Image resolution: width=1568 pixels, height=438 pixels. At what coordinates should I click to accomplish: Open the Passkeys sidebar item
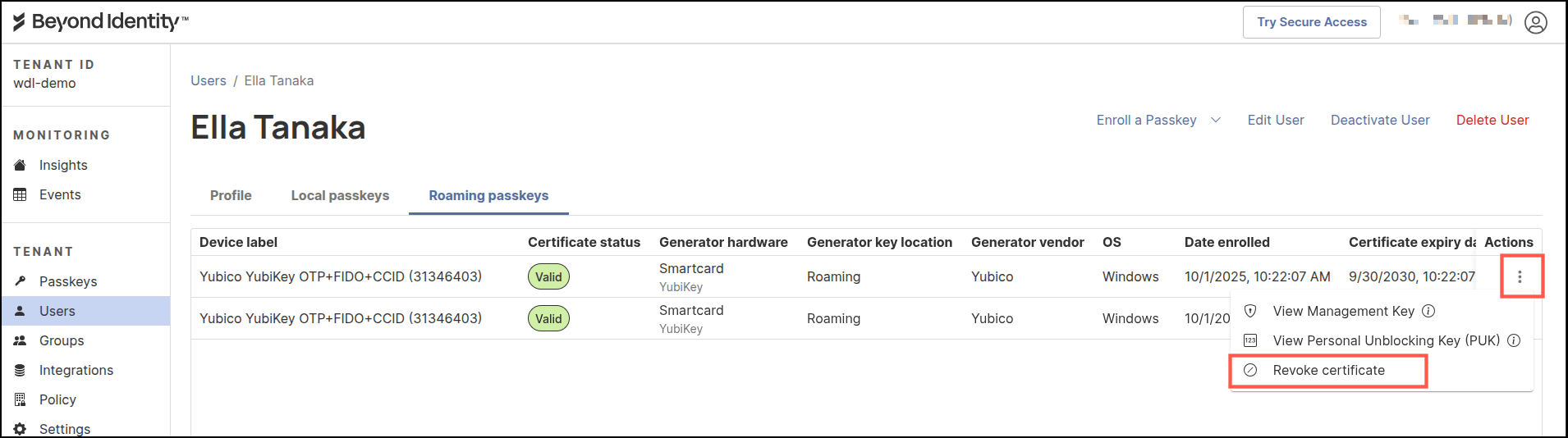coord(68,281)
